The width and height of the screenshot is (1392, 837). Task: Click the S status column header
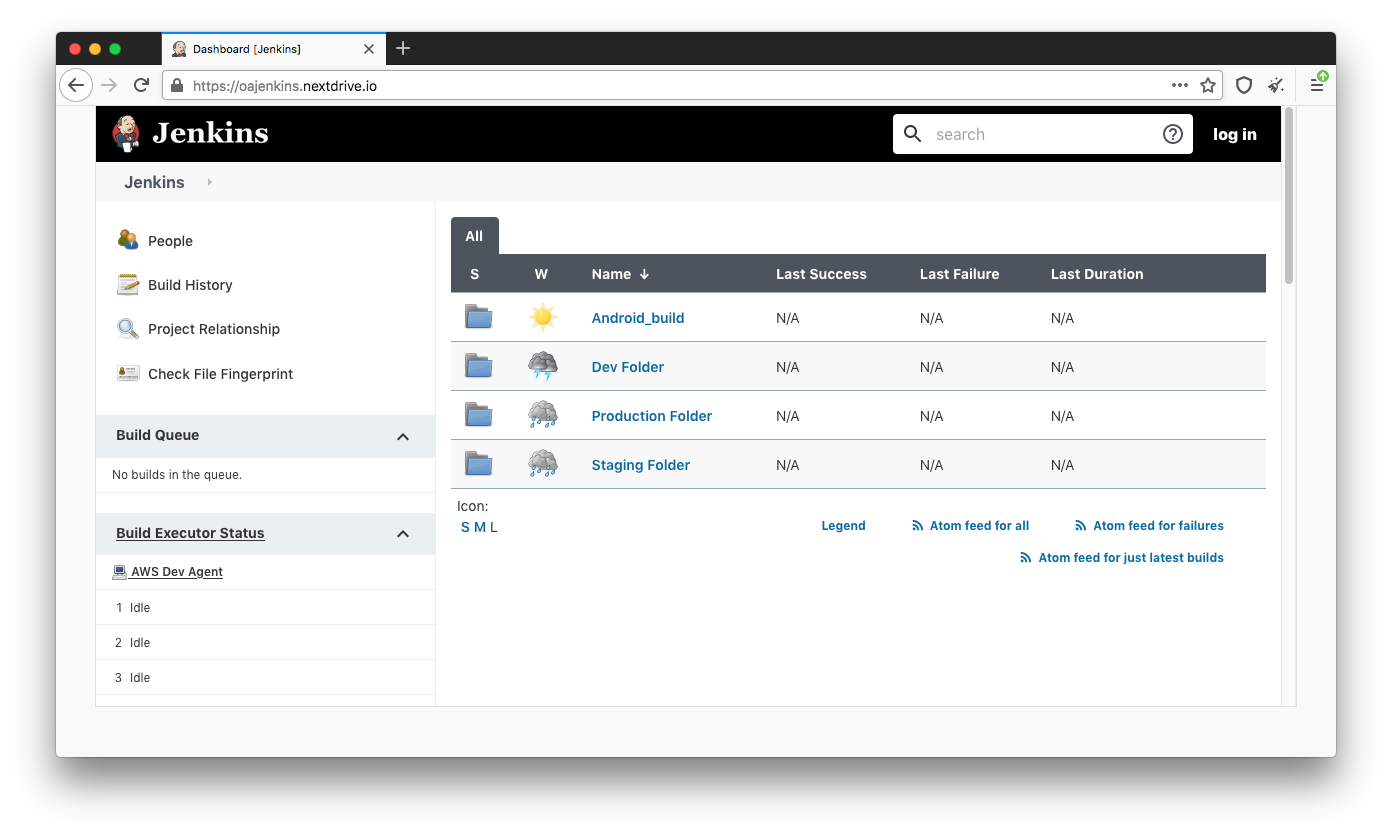[475, 274]
